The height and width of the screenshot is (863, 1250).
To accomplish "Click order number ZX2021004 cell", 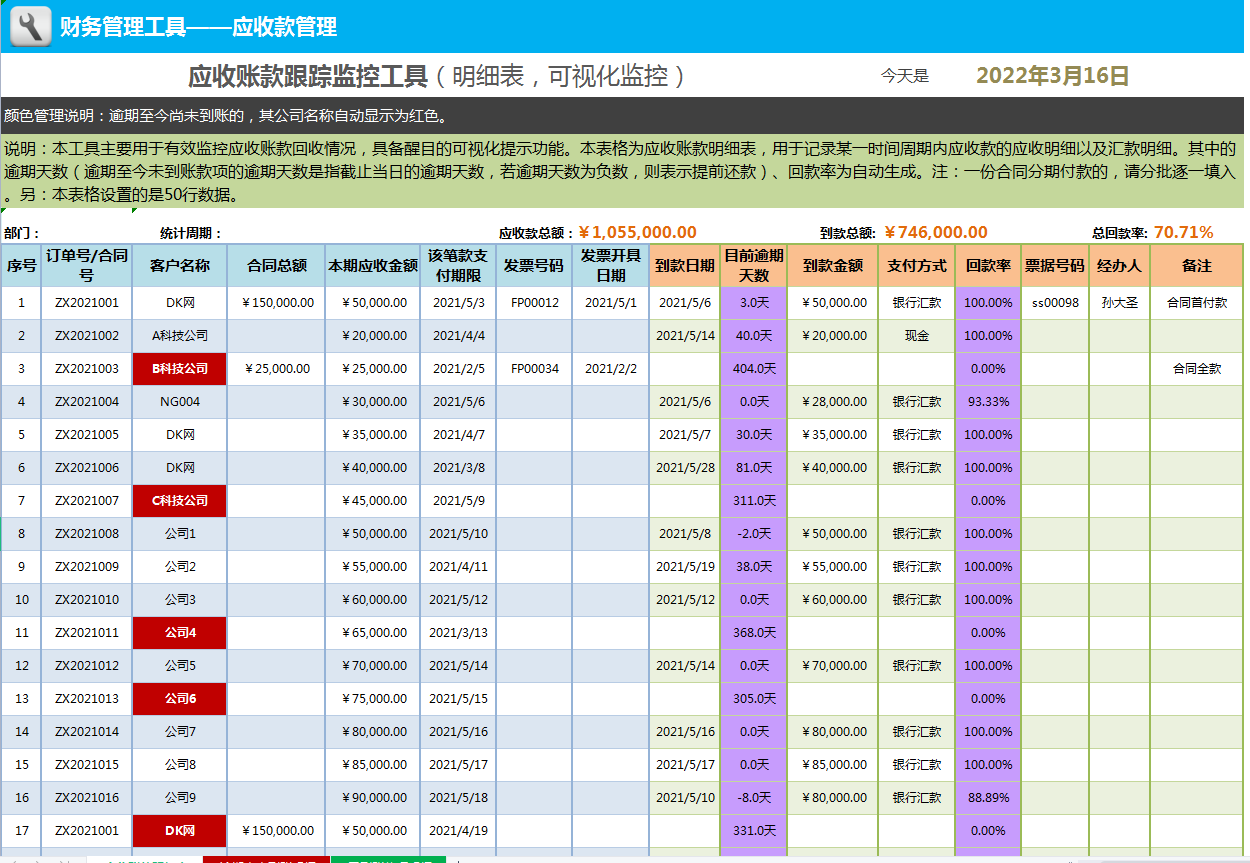I will 87,402.
